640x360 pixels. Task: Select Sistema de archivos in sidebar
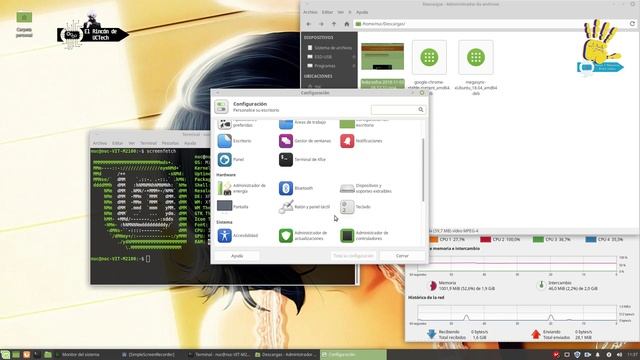click(330, 48)
